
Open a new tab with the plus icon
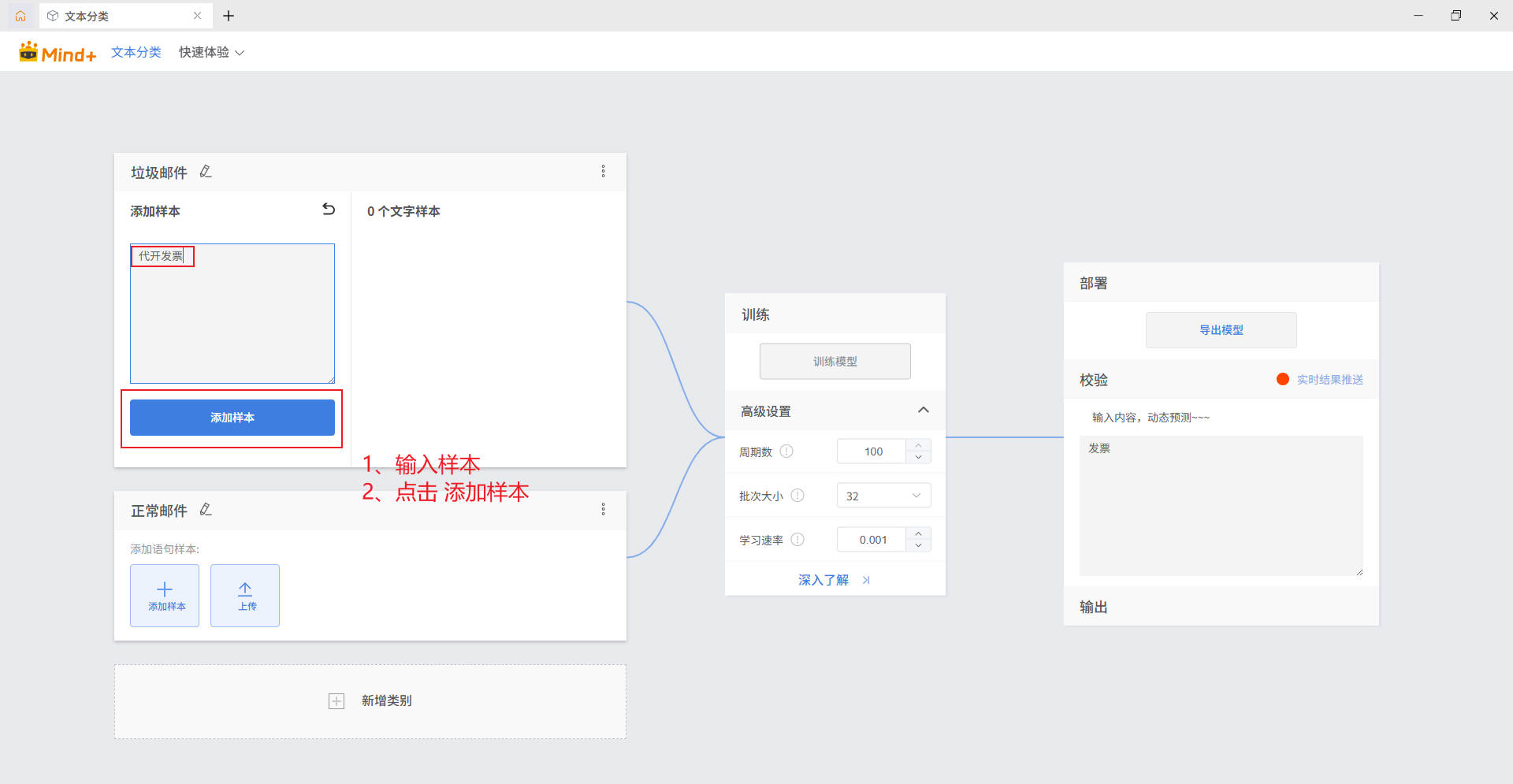229,16
